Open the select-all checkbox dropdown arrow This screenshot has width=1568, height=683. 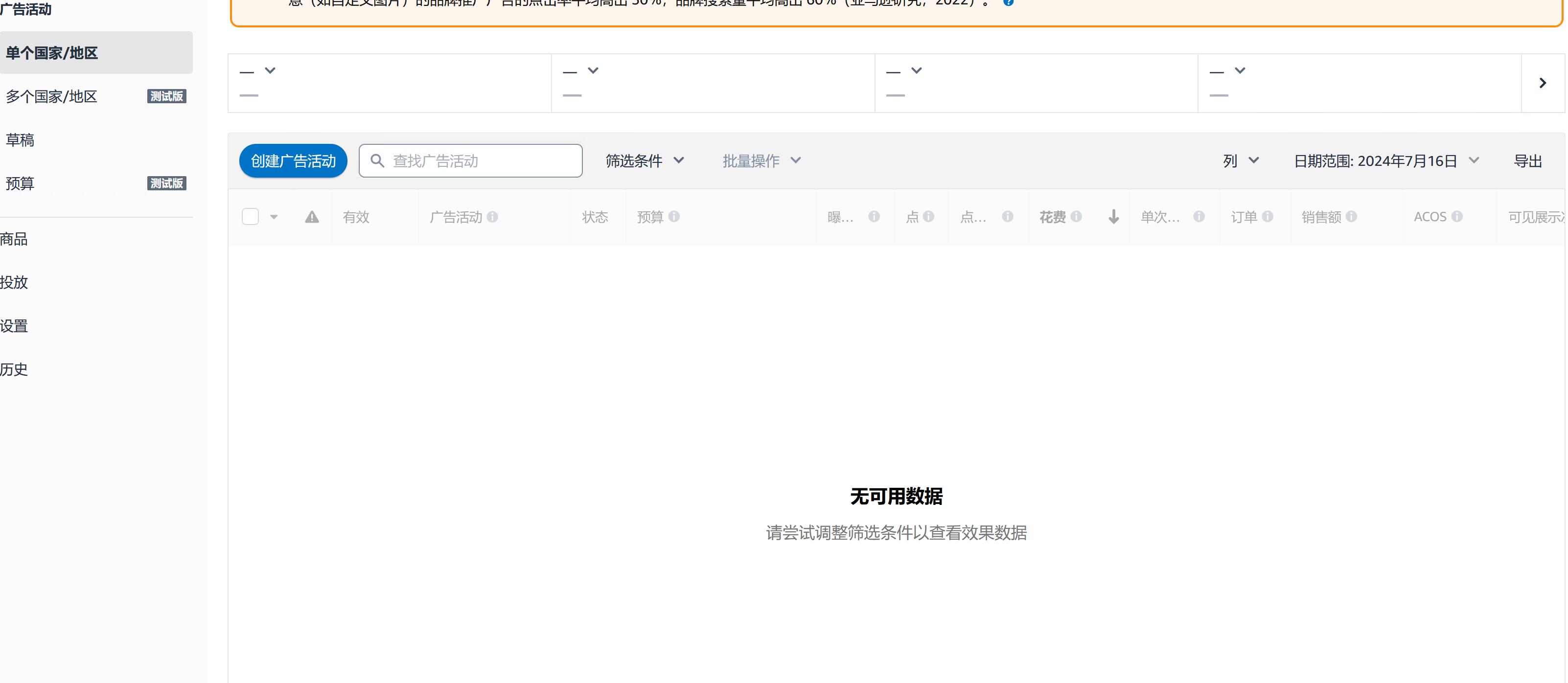pos(274,217)
